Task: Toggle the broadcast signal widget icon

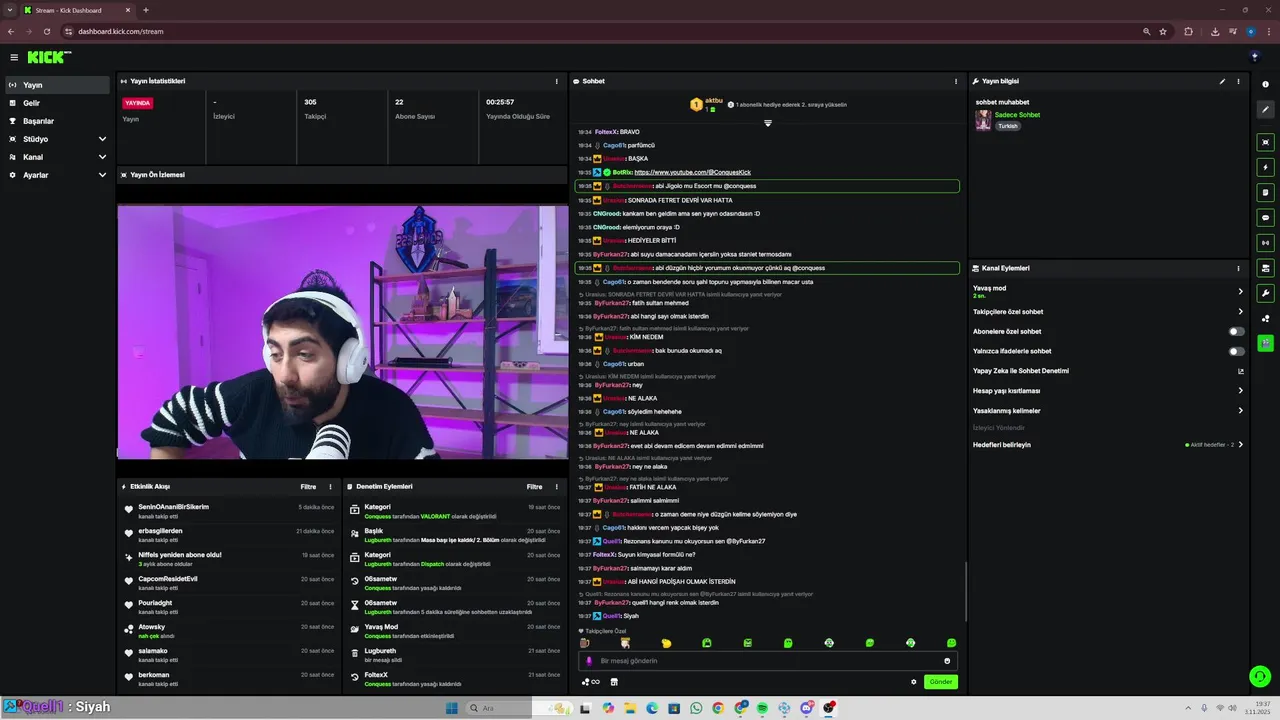Action: 1266,242
